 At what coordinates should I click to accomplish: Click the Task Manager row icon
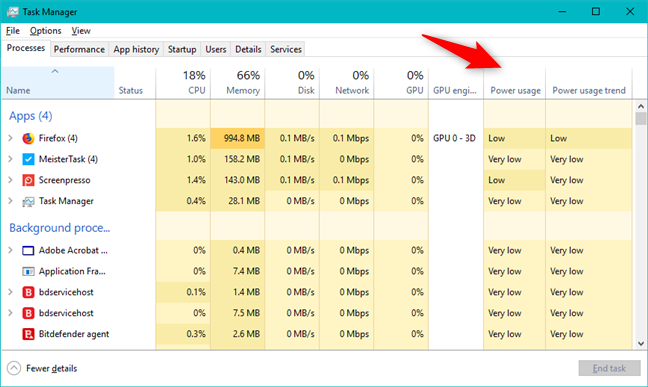point(28,201)
